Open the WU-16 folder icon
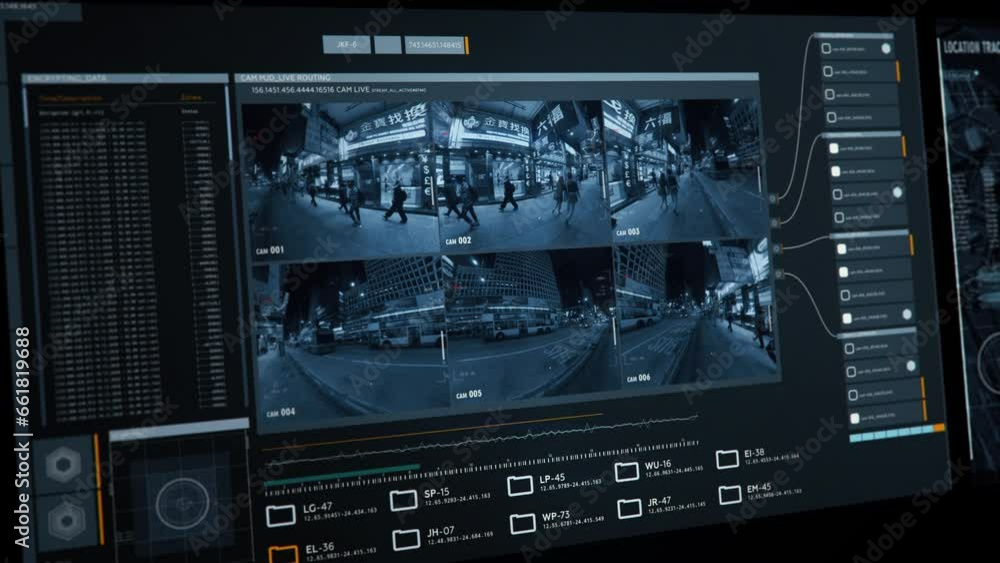1000x563 pixels. (x=626, y=471)
